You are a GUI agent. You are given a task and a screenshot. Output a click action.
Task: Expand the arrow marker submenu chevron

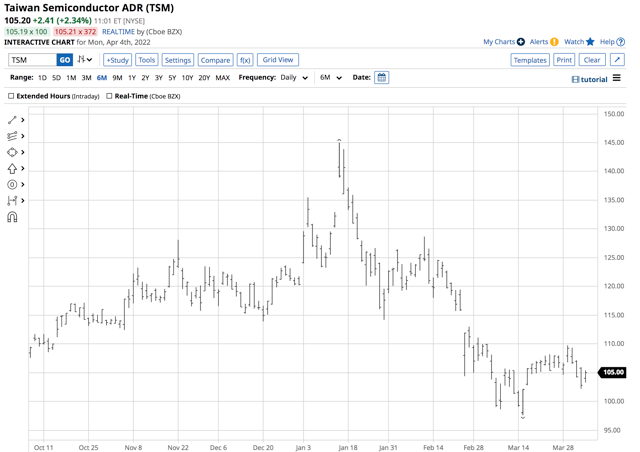[x=23, y=168]
